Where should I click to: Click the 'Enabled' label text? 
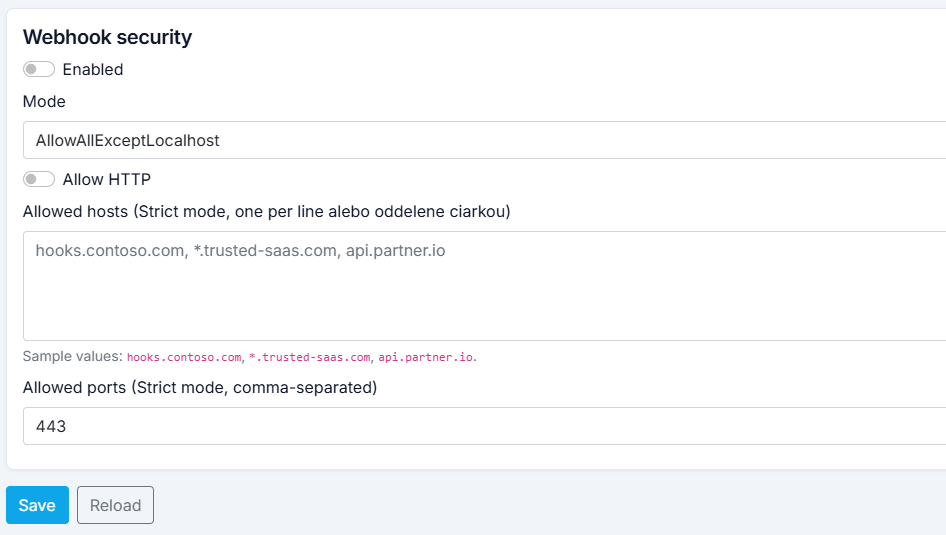click(x=93, y=69)
